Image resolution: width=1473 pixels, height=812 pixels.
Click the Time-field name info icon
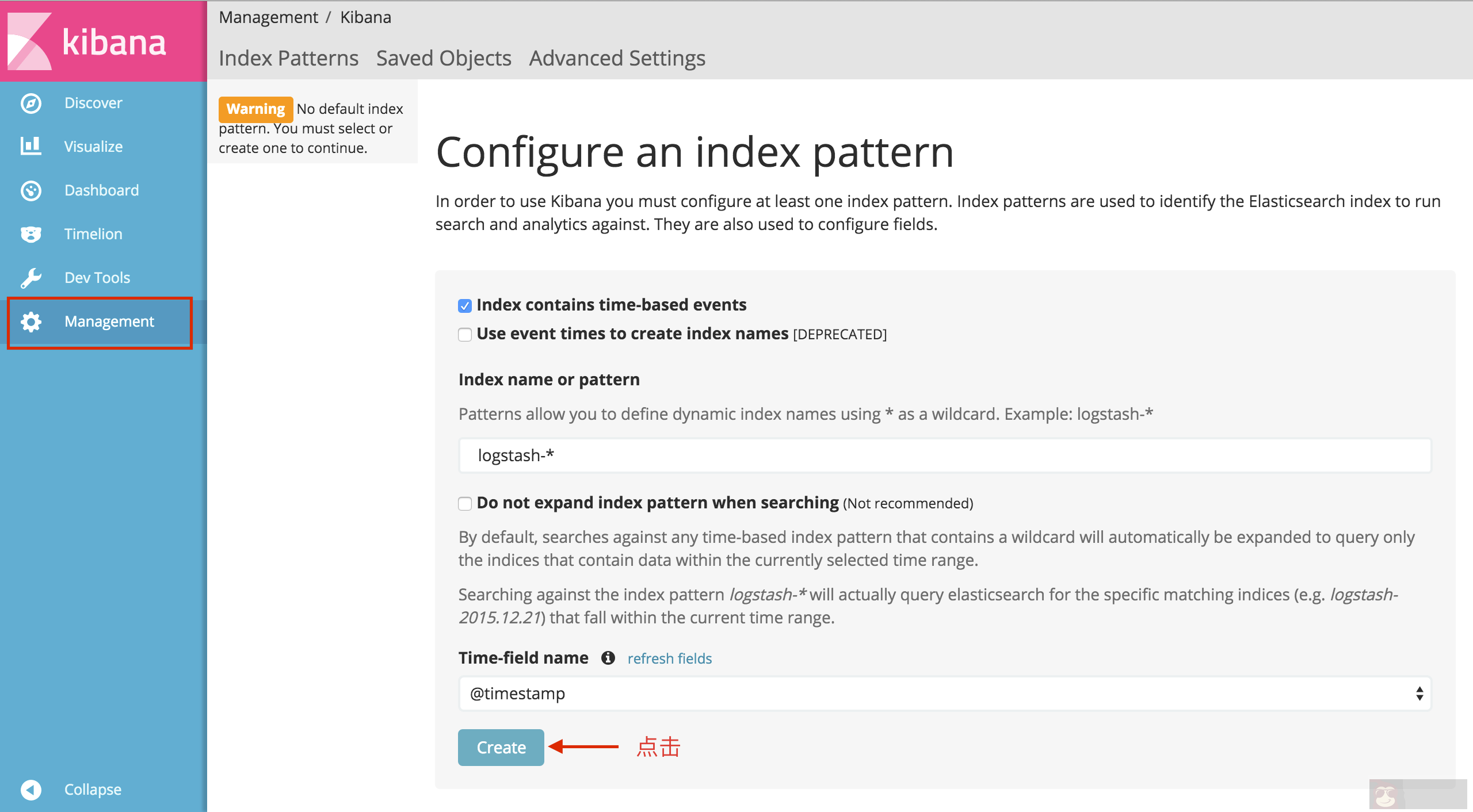click(x=608, y=658)
